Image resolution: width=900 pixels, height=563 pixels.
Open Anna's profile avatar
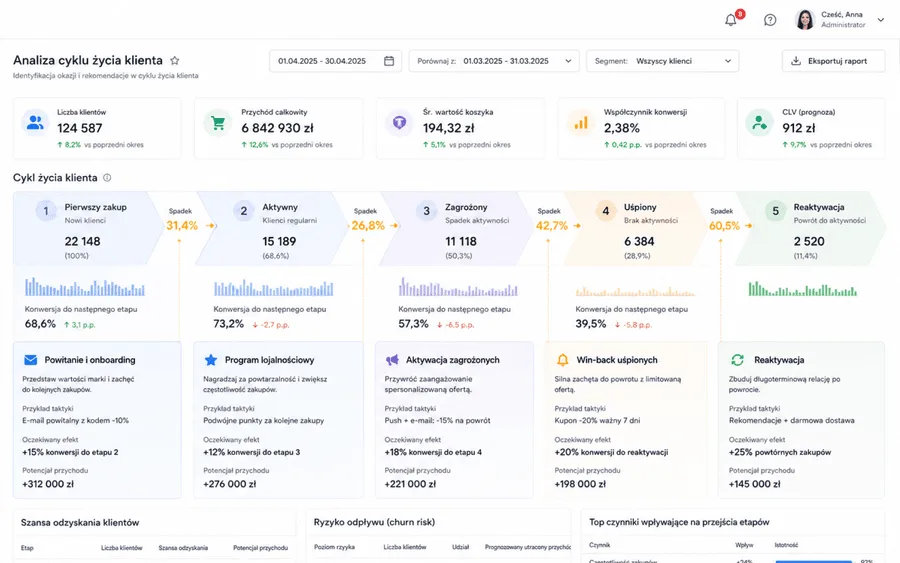click(x=805, y=20)
